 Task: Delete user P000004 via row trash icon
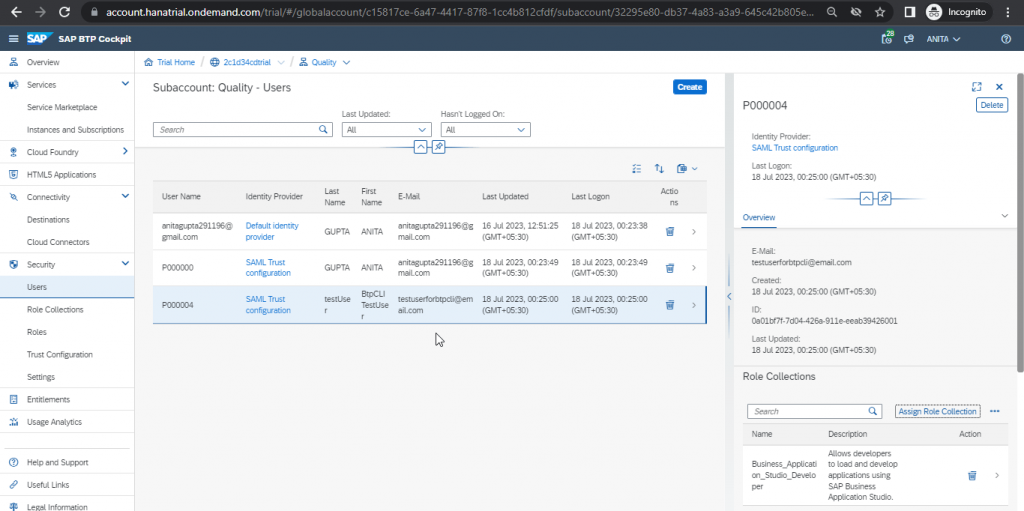[x=669, y=305]
